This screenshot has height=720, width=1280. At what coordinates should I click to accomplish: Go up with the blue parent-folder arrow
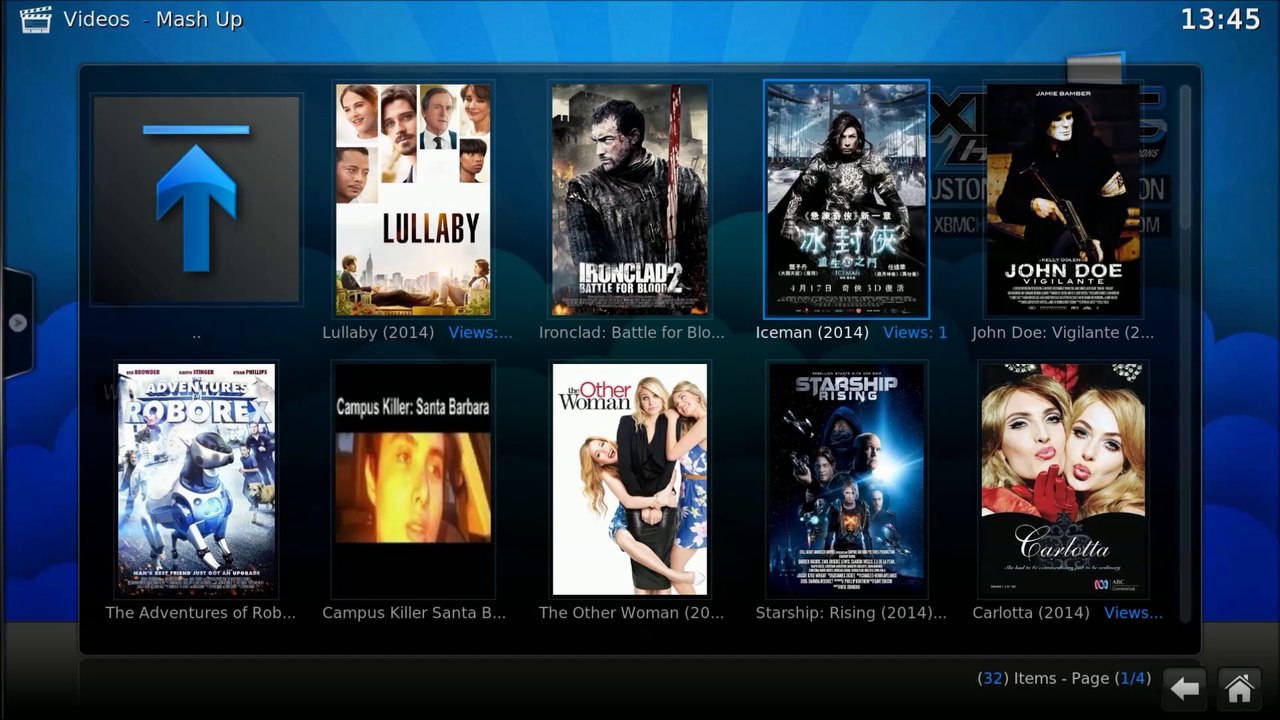(196, 199)
